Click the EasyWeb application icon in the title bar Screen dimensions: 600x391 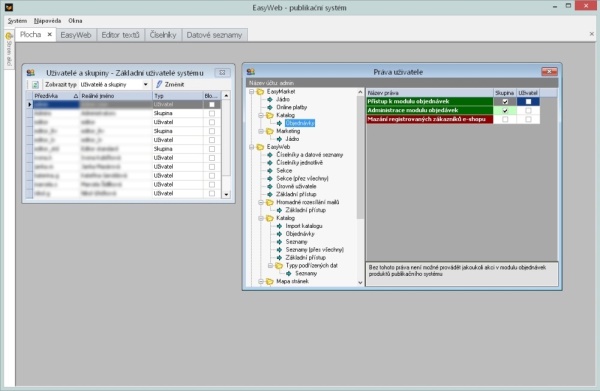(8, 7)
